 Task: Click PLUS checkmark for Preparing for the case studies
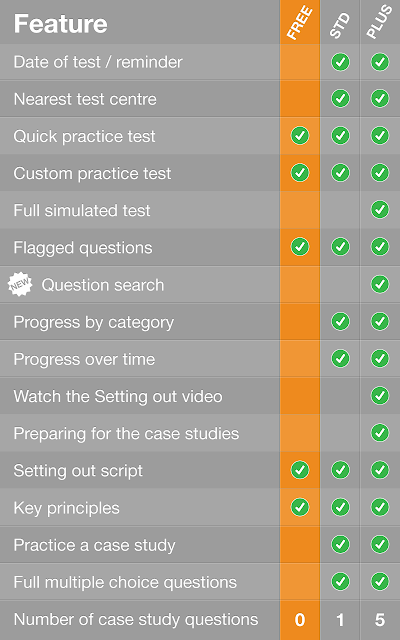click(380, 433)
